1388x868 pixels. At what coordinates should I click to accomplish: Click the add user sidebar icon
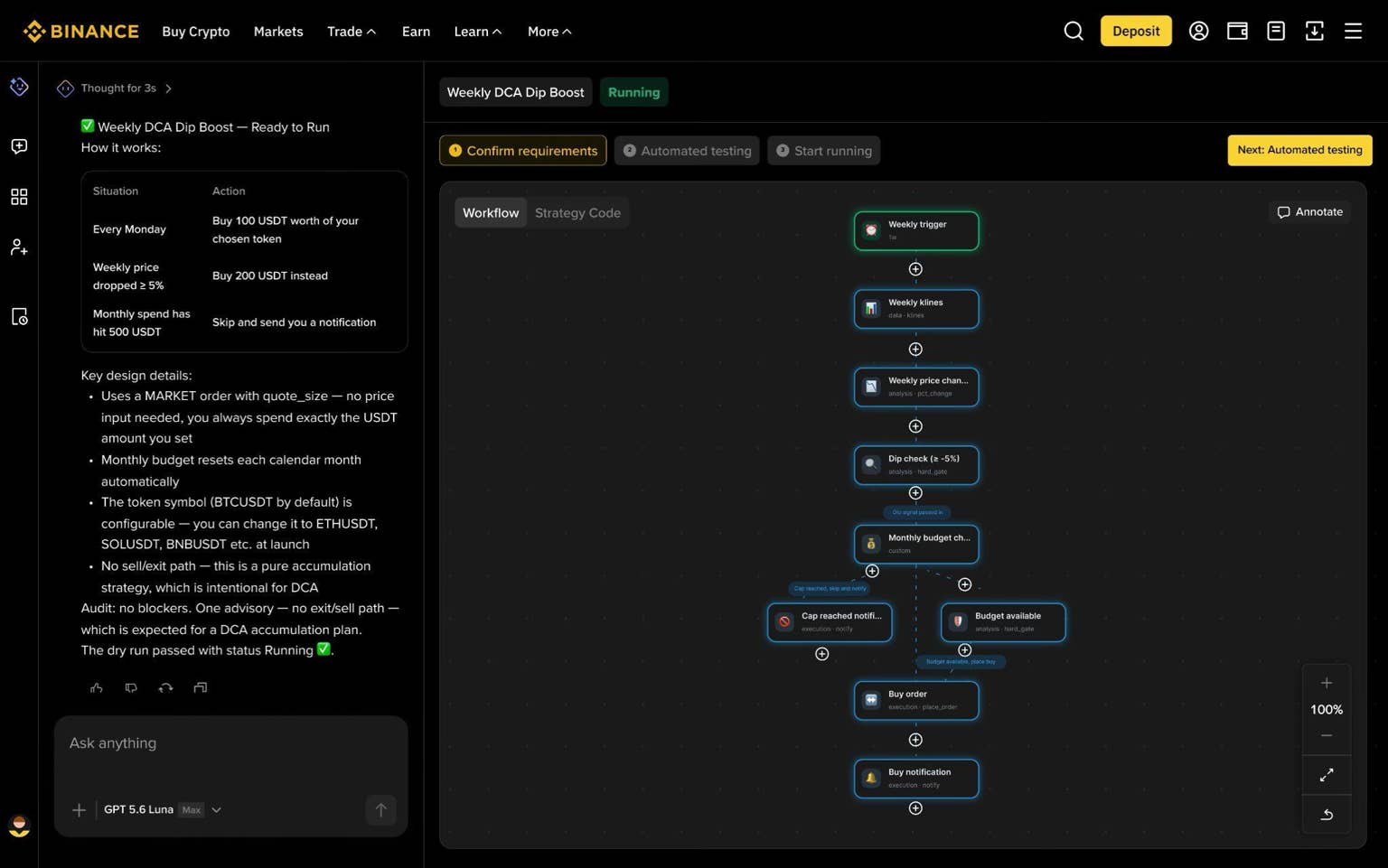[x=19, y=247]
